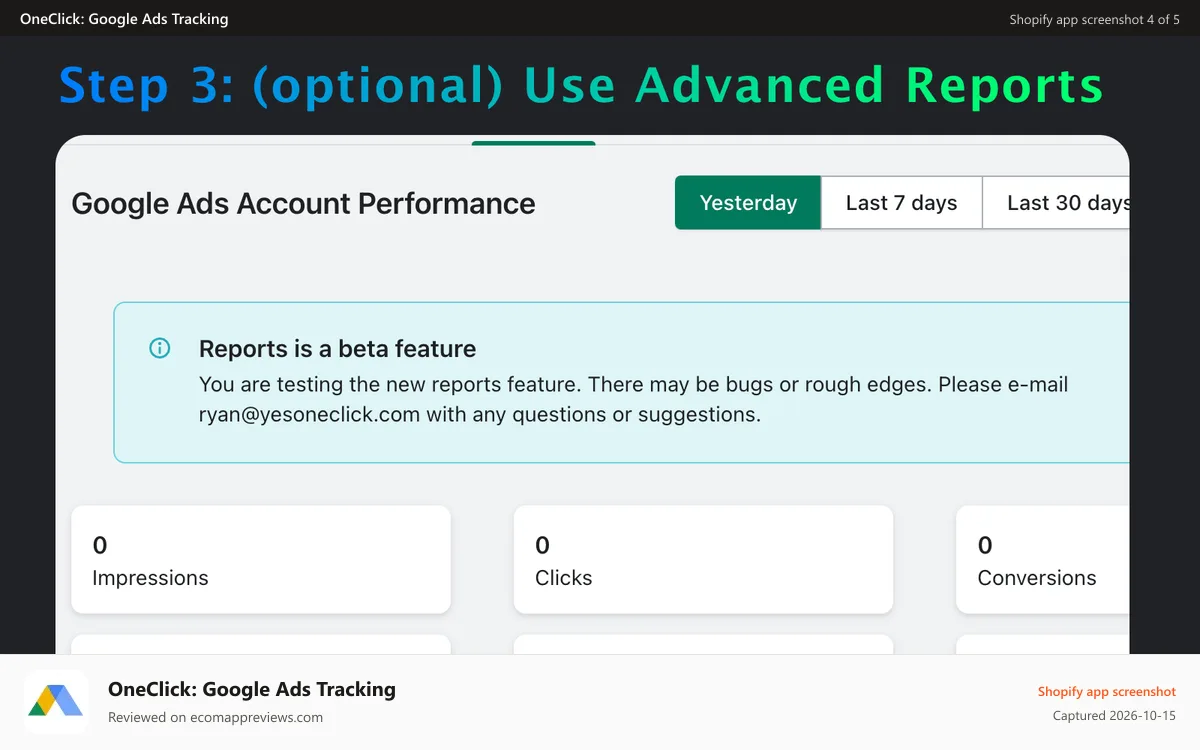Switch to Last 30 days range

(1056, 203)
